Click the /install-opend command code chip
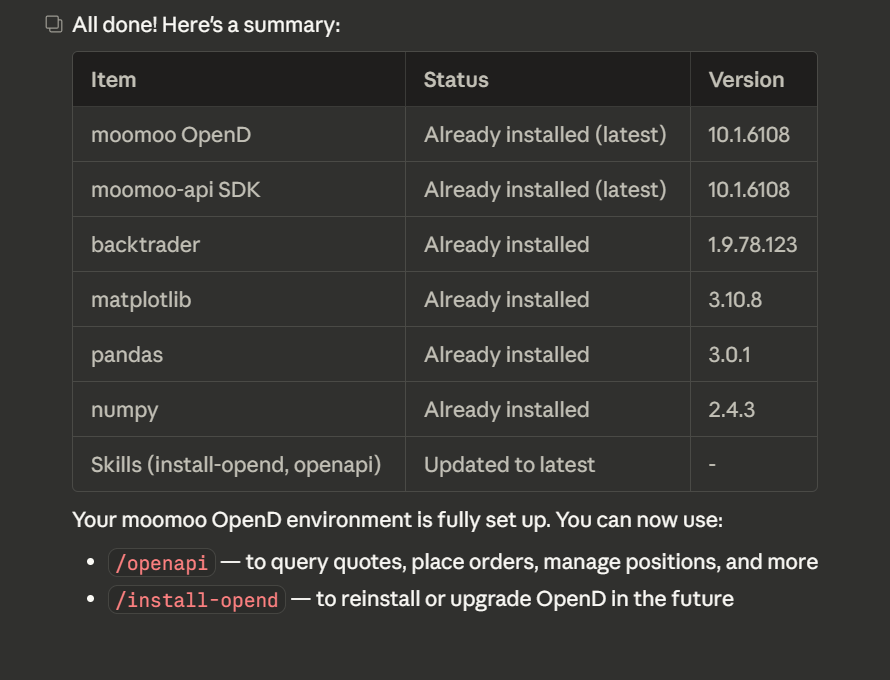The height and width of the screenshot is (680, 890). [196, 599]
